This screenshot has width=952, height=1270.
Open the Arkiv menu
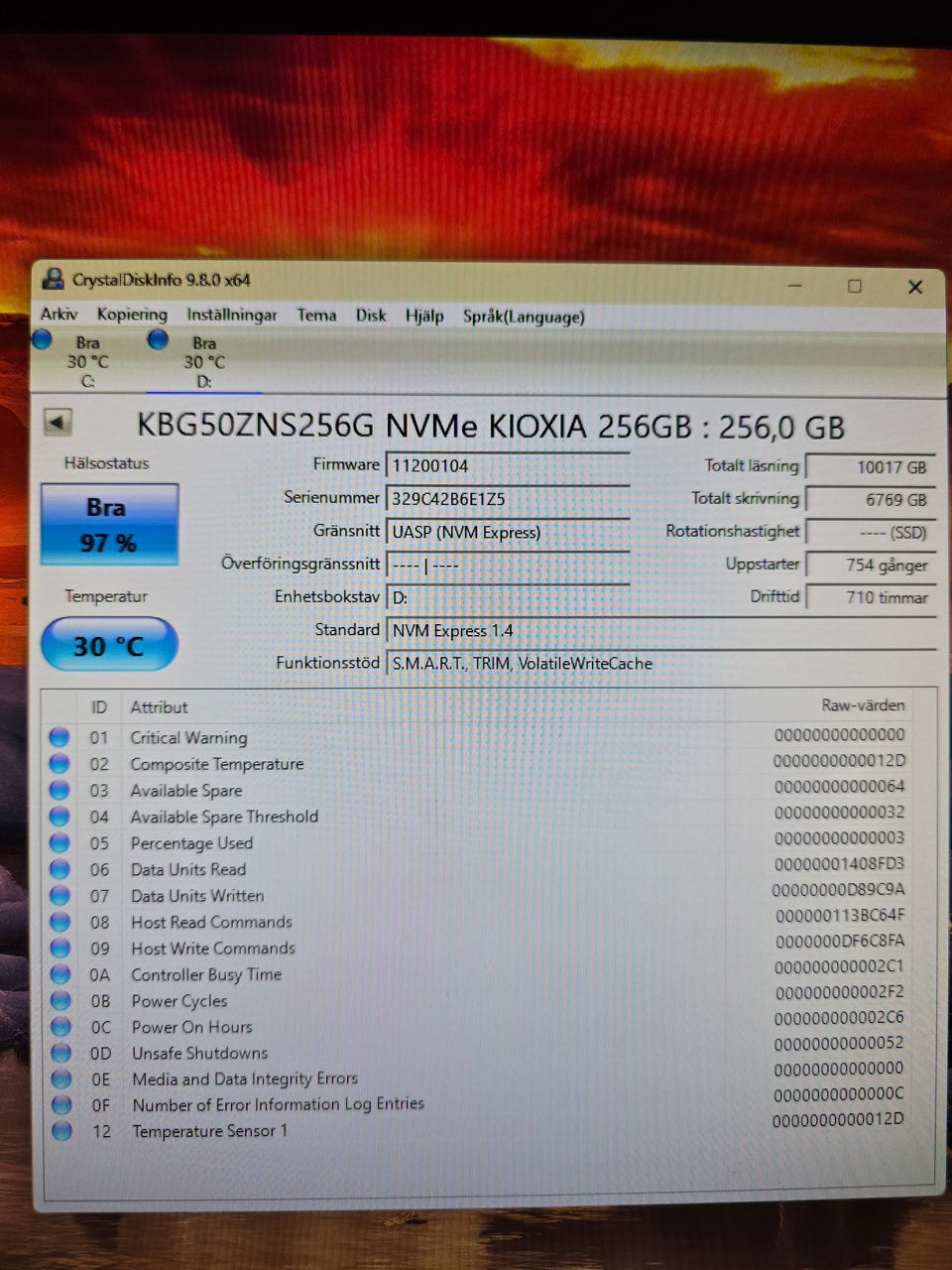pos(59,315)
